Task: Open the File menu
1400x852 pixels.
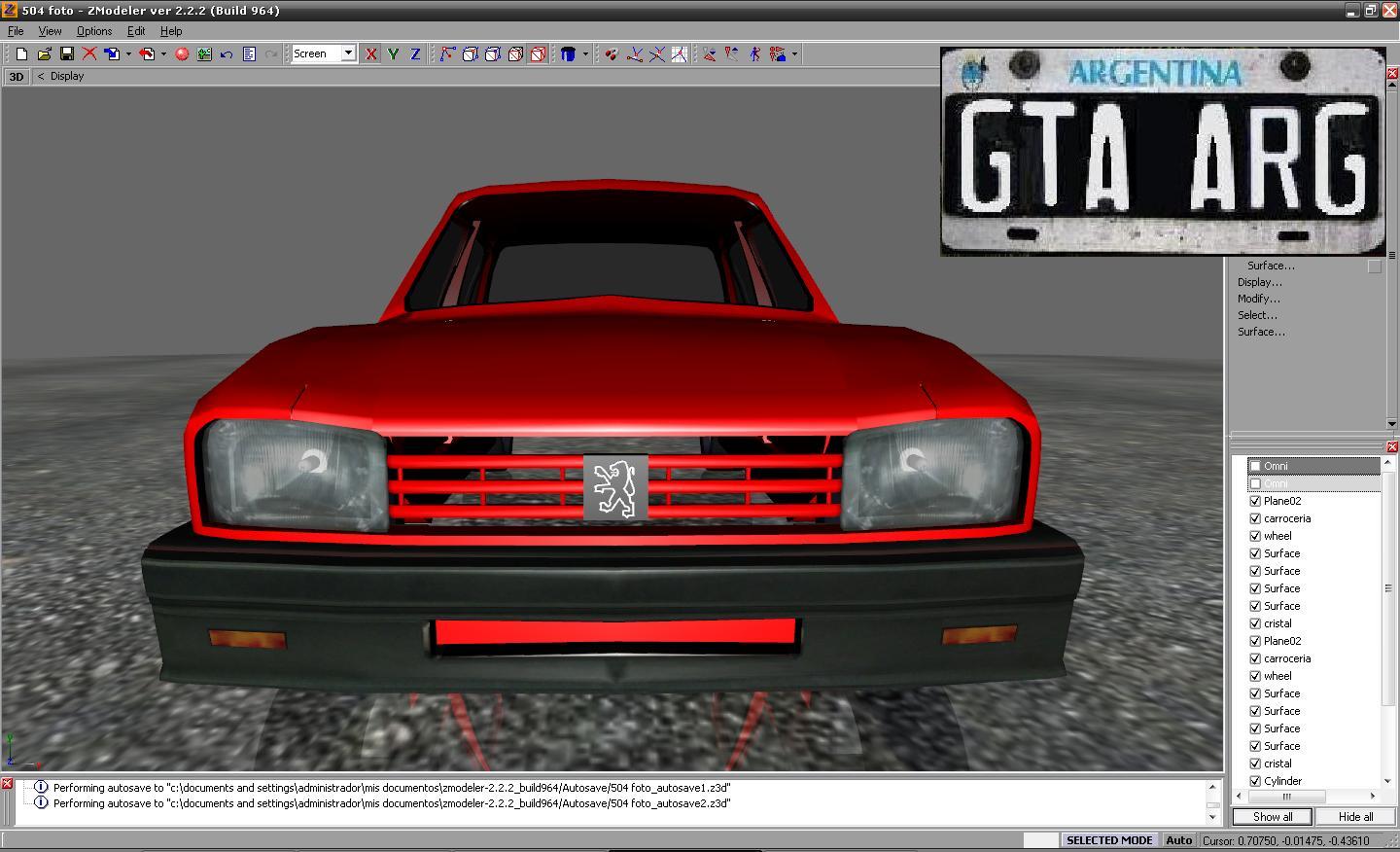Action: pos(16,31)
